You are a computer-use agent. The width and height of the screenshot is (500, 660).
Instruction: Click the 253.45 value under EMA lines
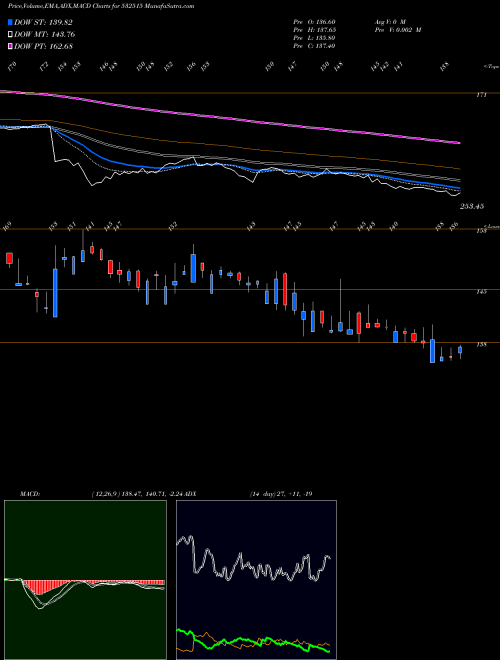(472, 206)
